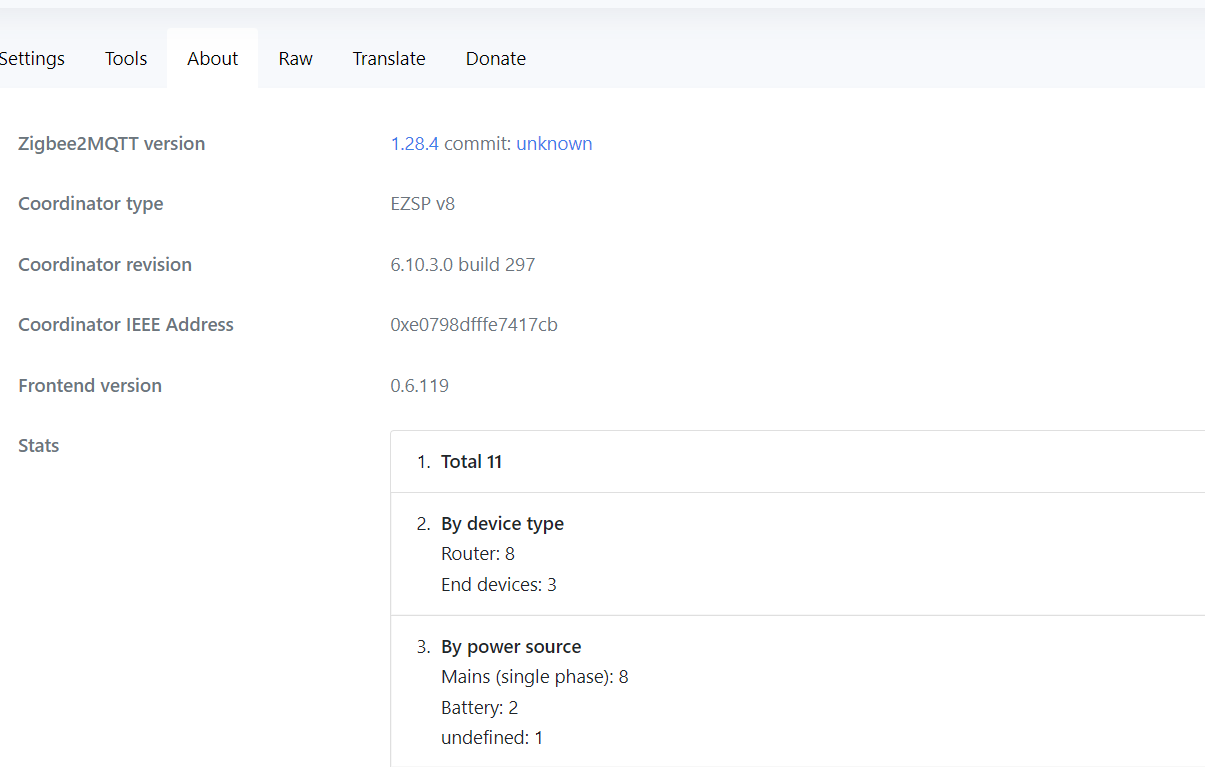Image resolution: width=1205 pixels, height=767 pixels.
Task: Open the 1.28.4 version link
Action: 415,143
